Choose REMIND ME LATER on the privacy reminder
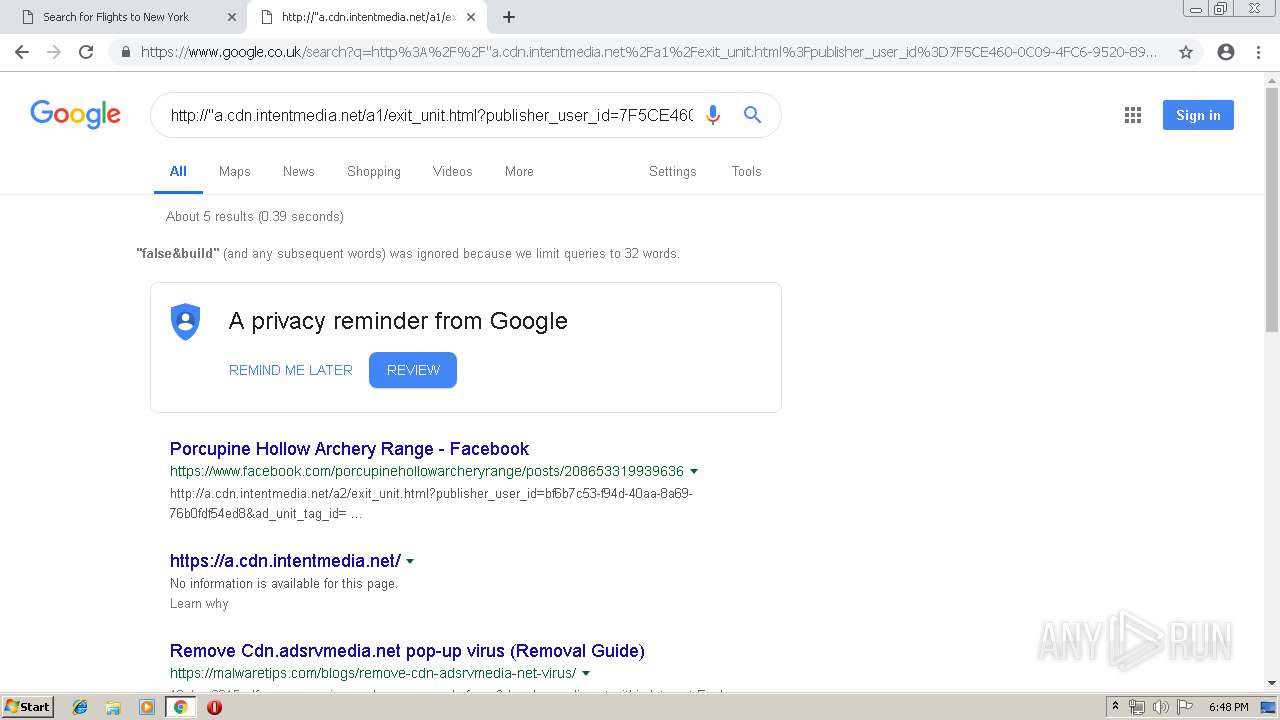This screenshot has width=1280, height=720. (x=291, y=370)
